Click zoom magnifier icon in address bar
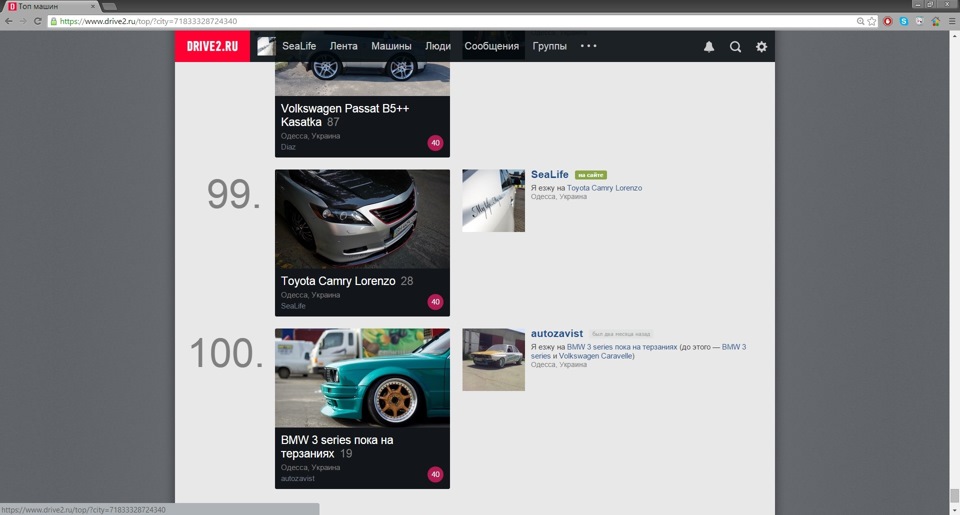The width and height of the screenshot is (960, 515). pos(860,21)
